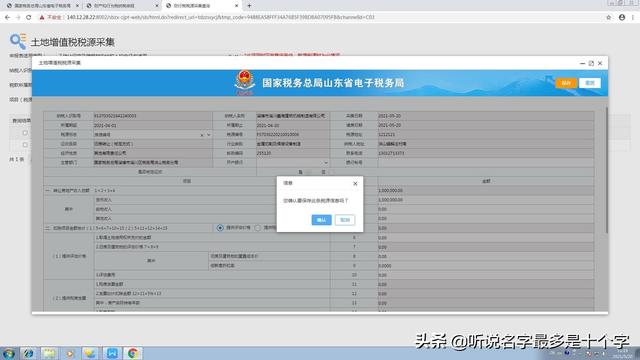Screen dimensions: 640x360
Task: Click the white button beside the orange one
Action: tap(589, 83)
